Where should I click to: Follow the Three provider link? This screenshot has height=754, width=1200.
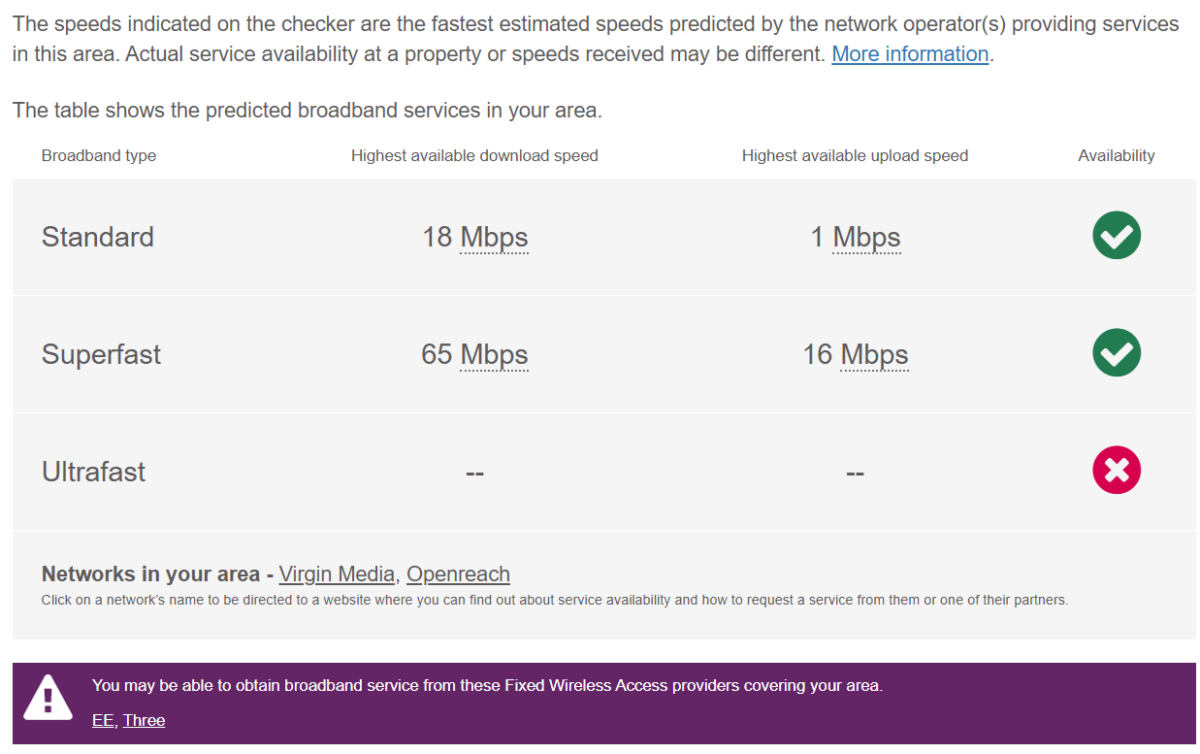pos(144,720)
